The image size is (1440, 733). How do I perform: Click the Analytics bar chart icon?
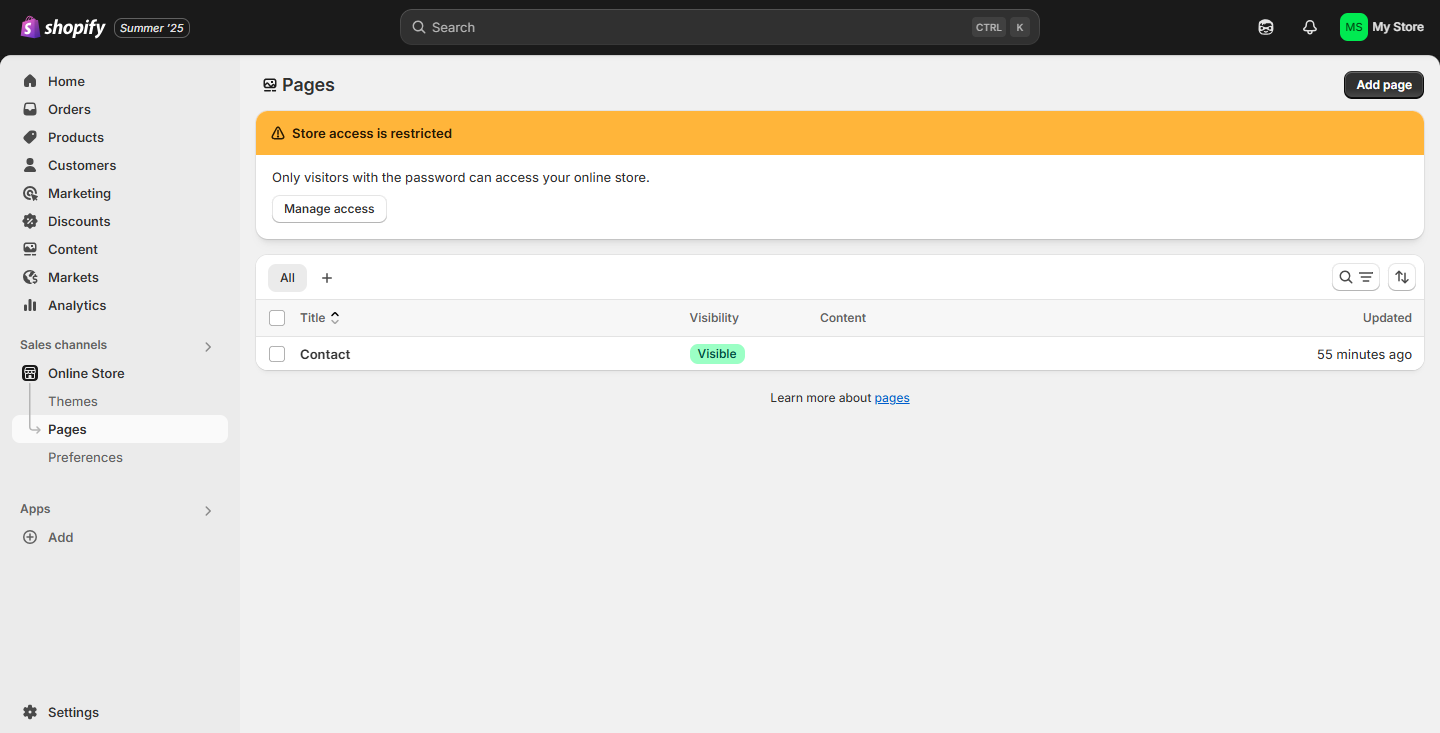[30, 305]
